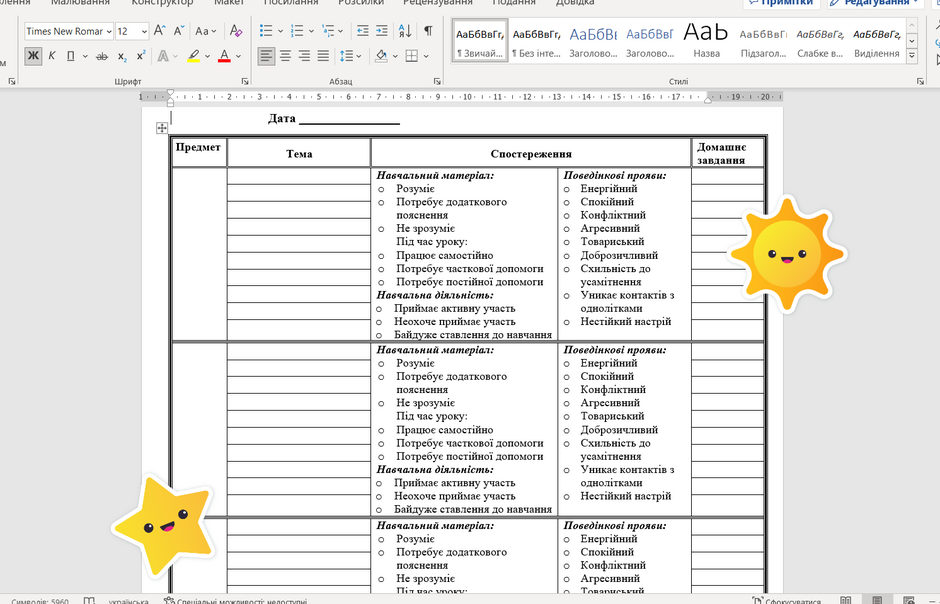Increase font size icon
Viewport: 940px width, 604px height.
[159, 31]
